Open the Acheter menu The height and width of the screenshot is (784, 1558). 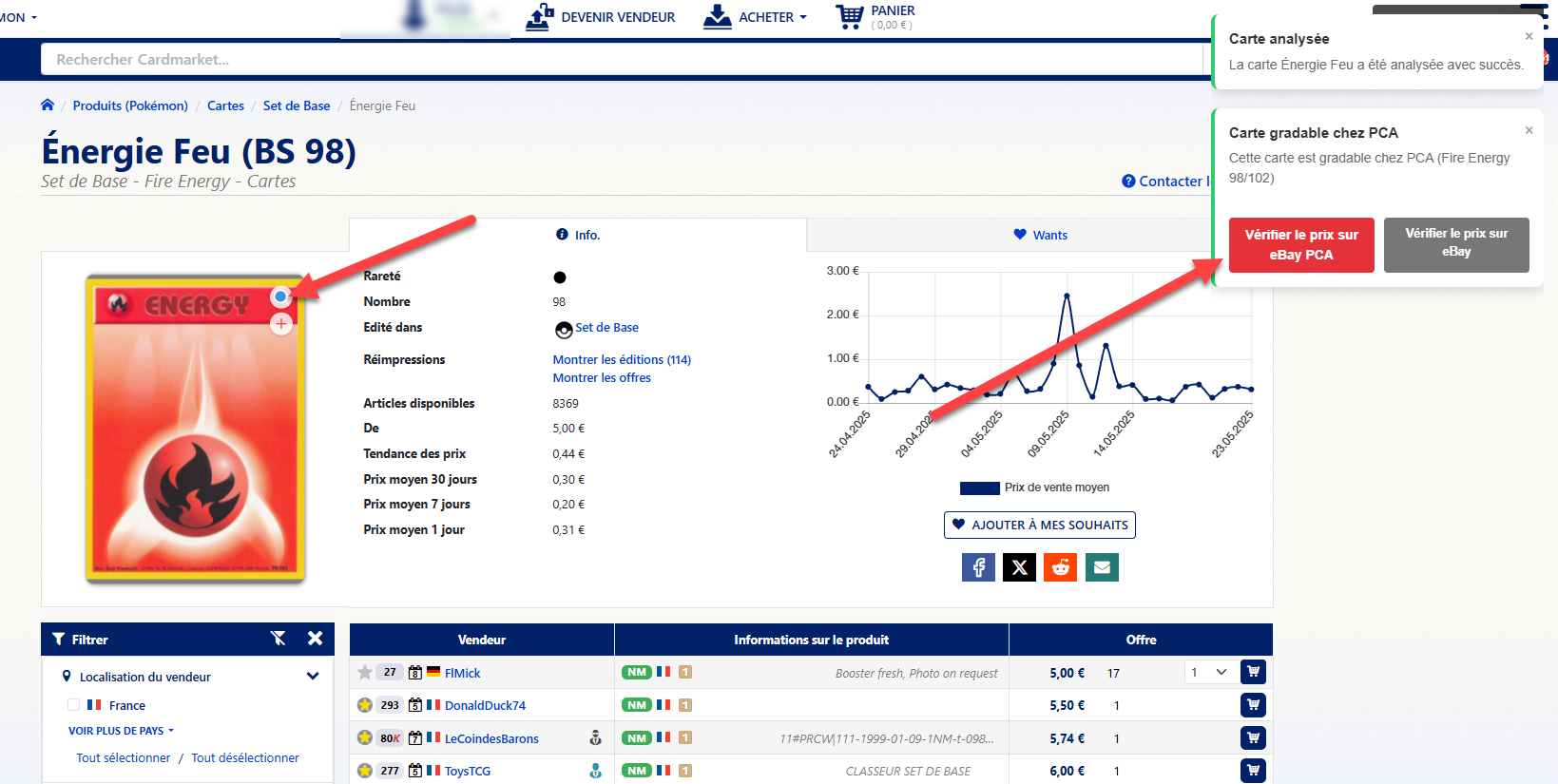(x=756, y=17)
